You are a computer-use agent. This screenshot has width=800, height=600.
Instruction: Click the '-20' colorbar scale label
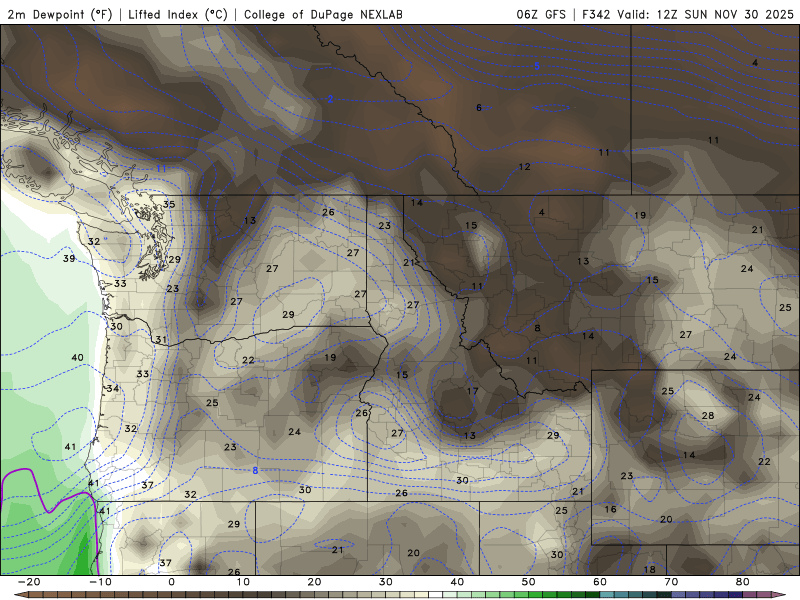tap(29, 582)
